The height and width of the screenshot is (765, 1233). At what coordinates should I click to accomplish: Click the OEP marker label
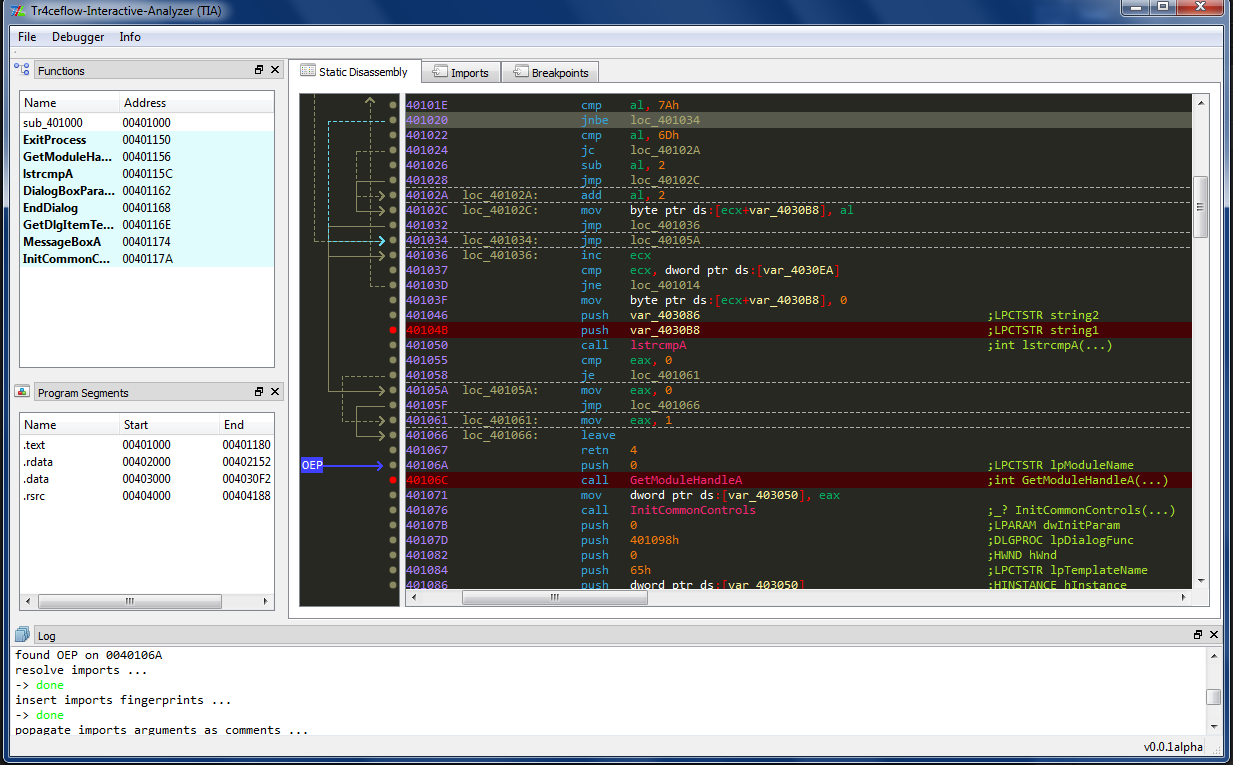tap(313, 465)
